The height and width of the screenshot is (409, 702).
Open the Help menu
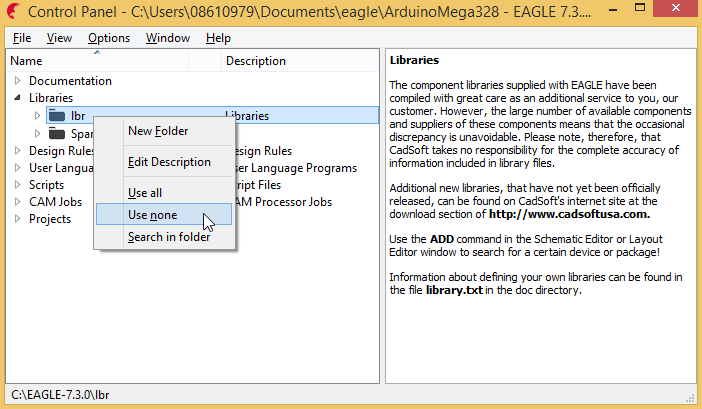click(x=218, y=38)
